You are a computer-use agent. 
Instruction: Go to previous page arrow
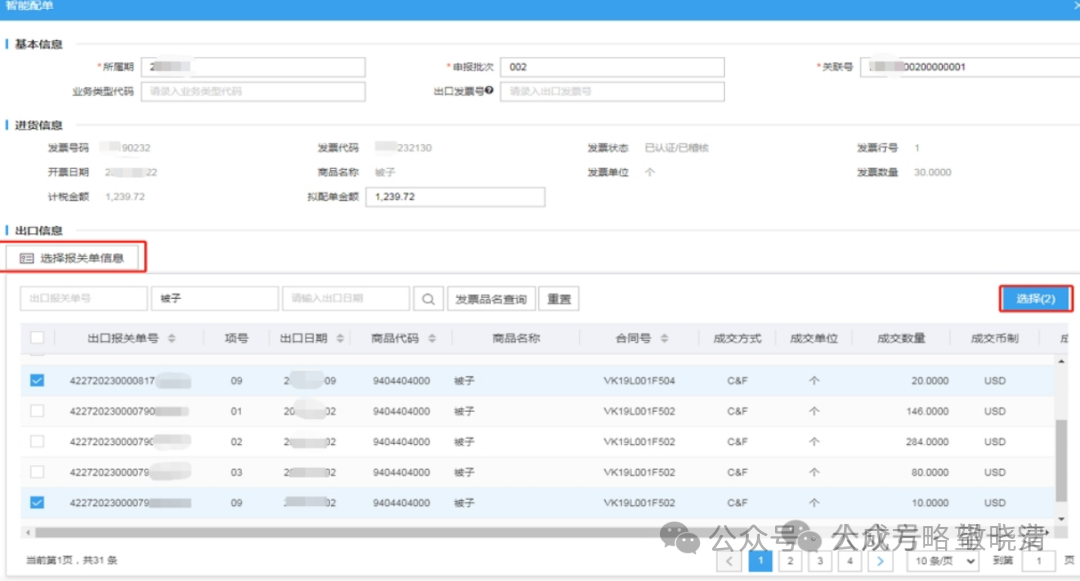729,561
